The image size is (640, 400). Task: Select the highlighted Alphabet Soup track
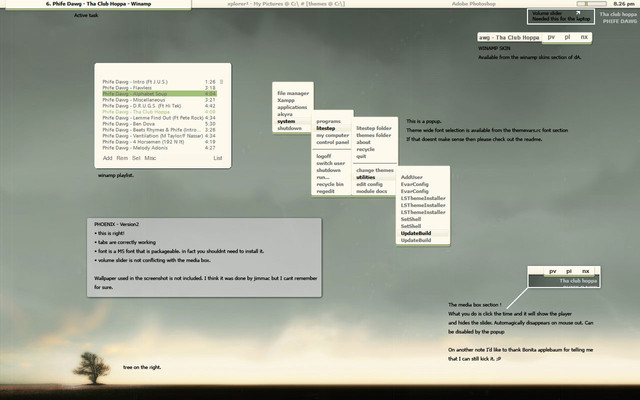tap(159, 94)
